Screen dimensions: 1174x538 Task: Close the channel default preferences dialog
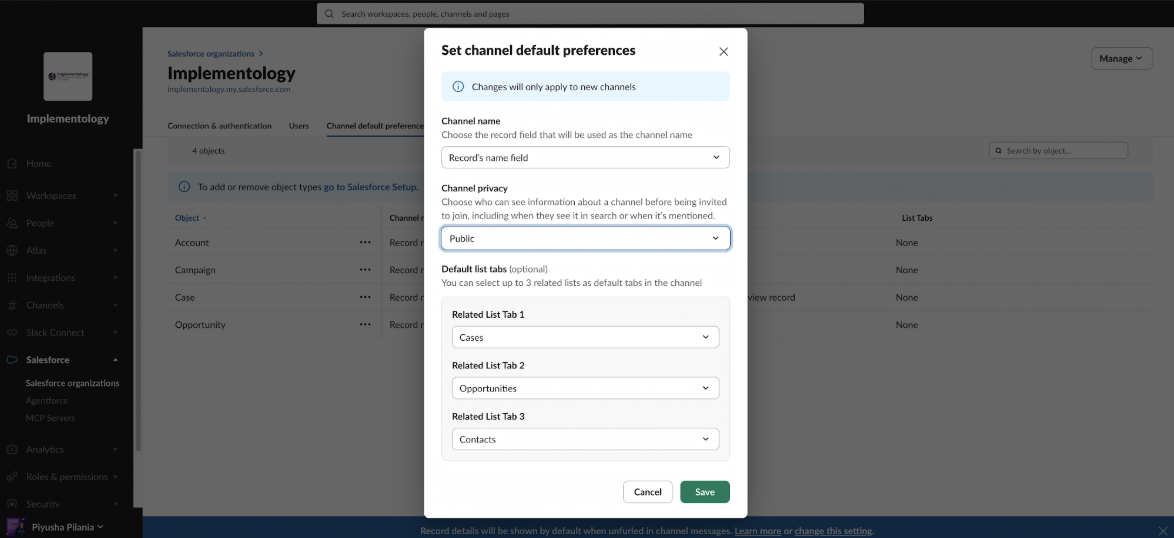[723, 52]
